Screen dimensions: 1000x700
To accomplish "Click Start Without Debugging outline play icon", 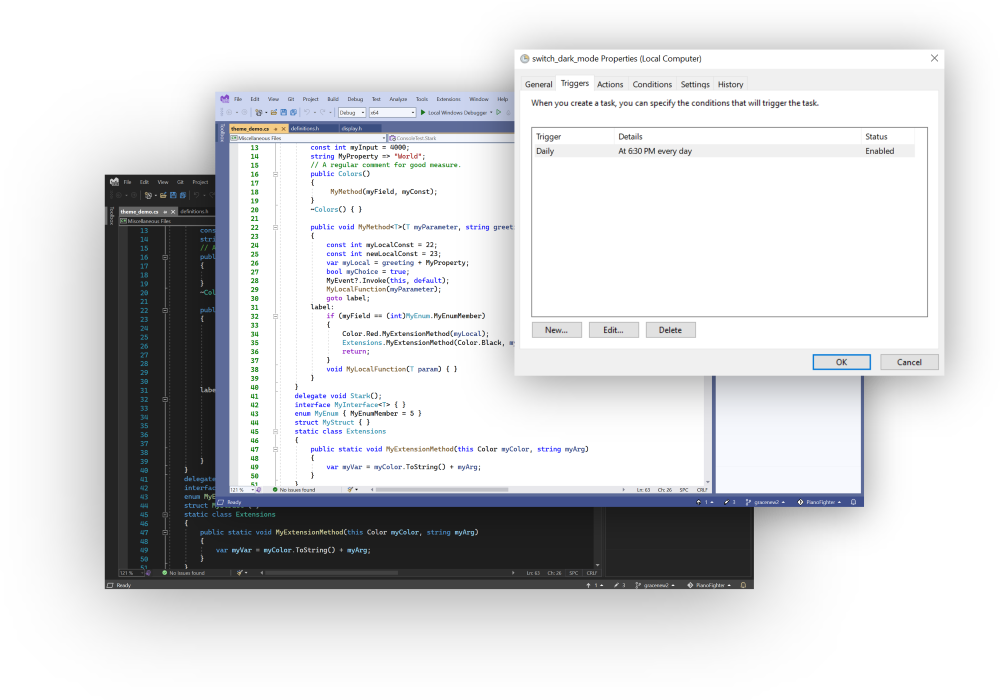I will [499, 112].
